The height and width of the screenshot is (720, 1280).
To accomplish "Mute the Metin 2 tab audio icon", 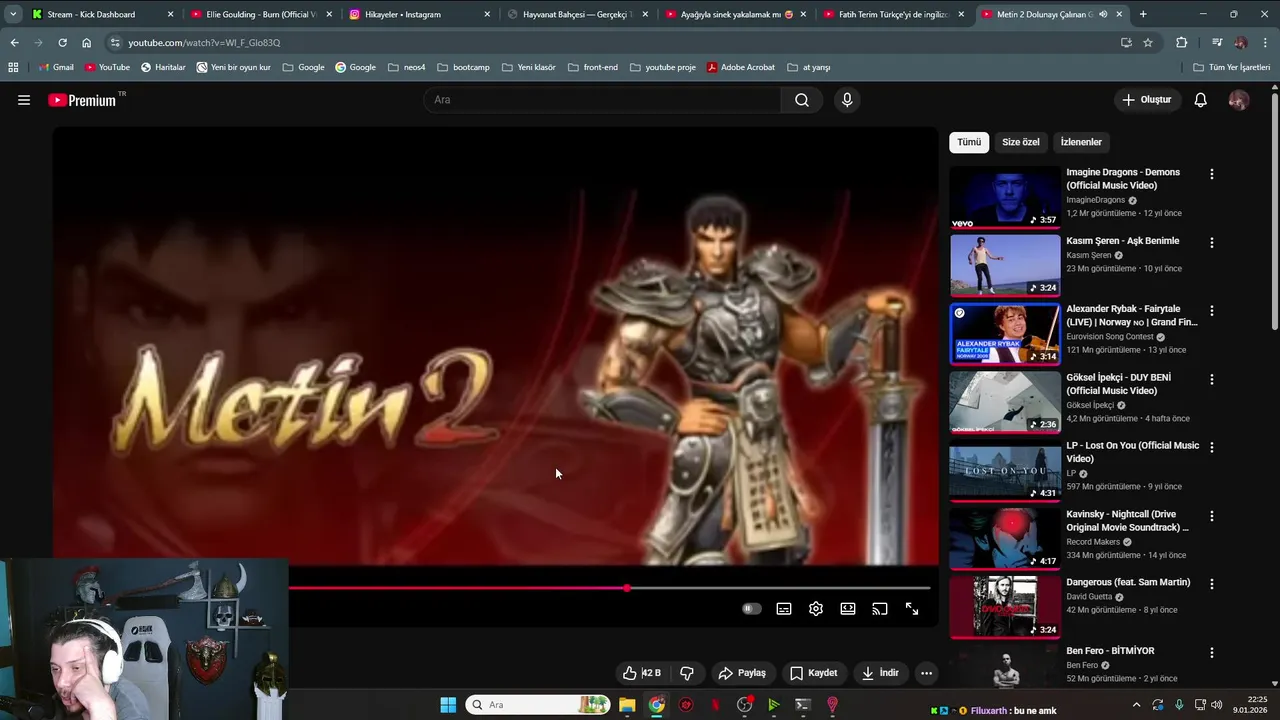I will (x=1103, y=14).
